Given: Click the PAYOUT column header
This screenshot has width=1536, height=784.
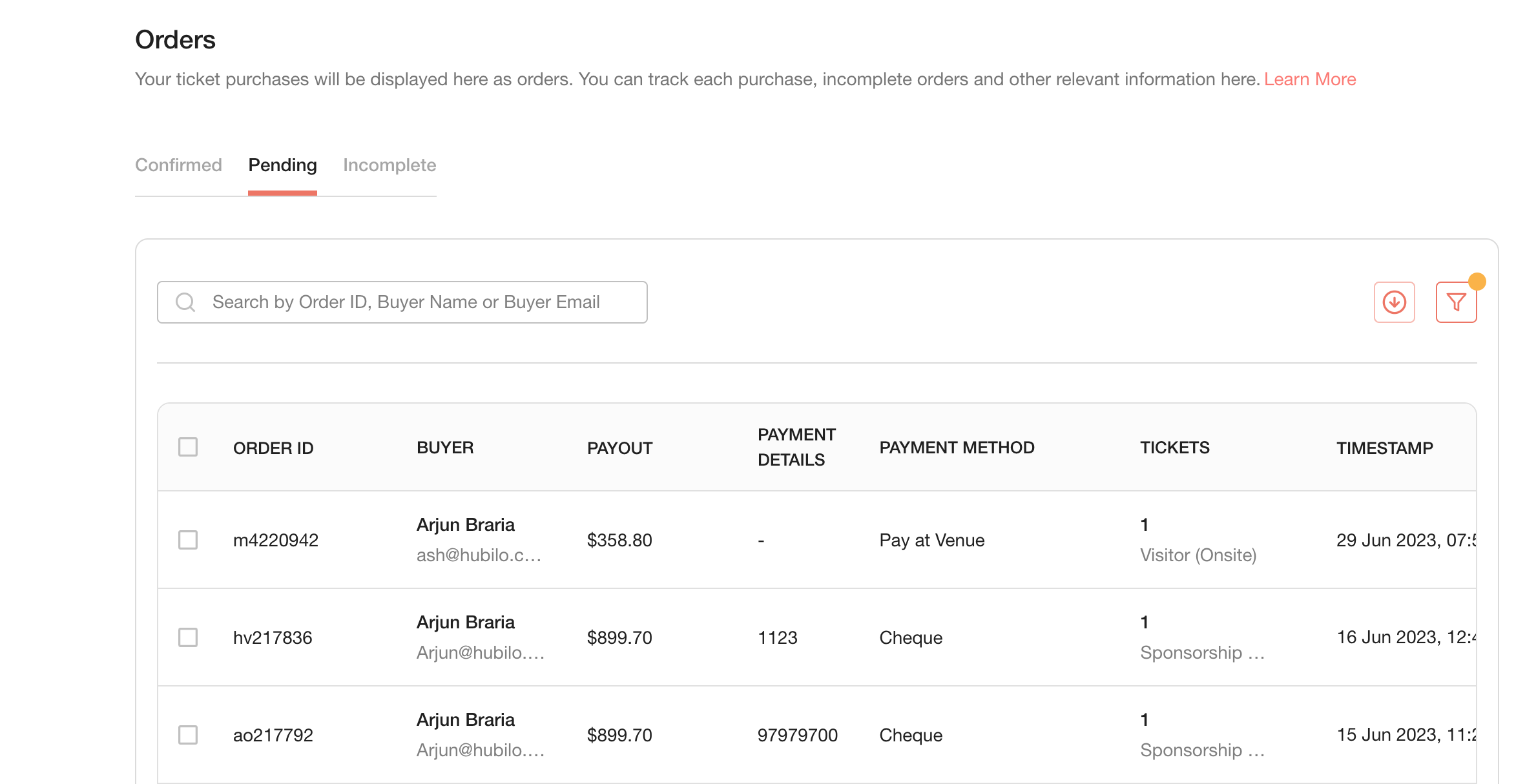Looking at the screenshot, I should pos(619,448).
